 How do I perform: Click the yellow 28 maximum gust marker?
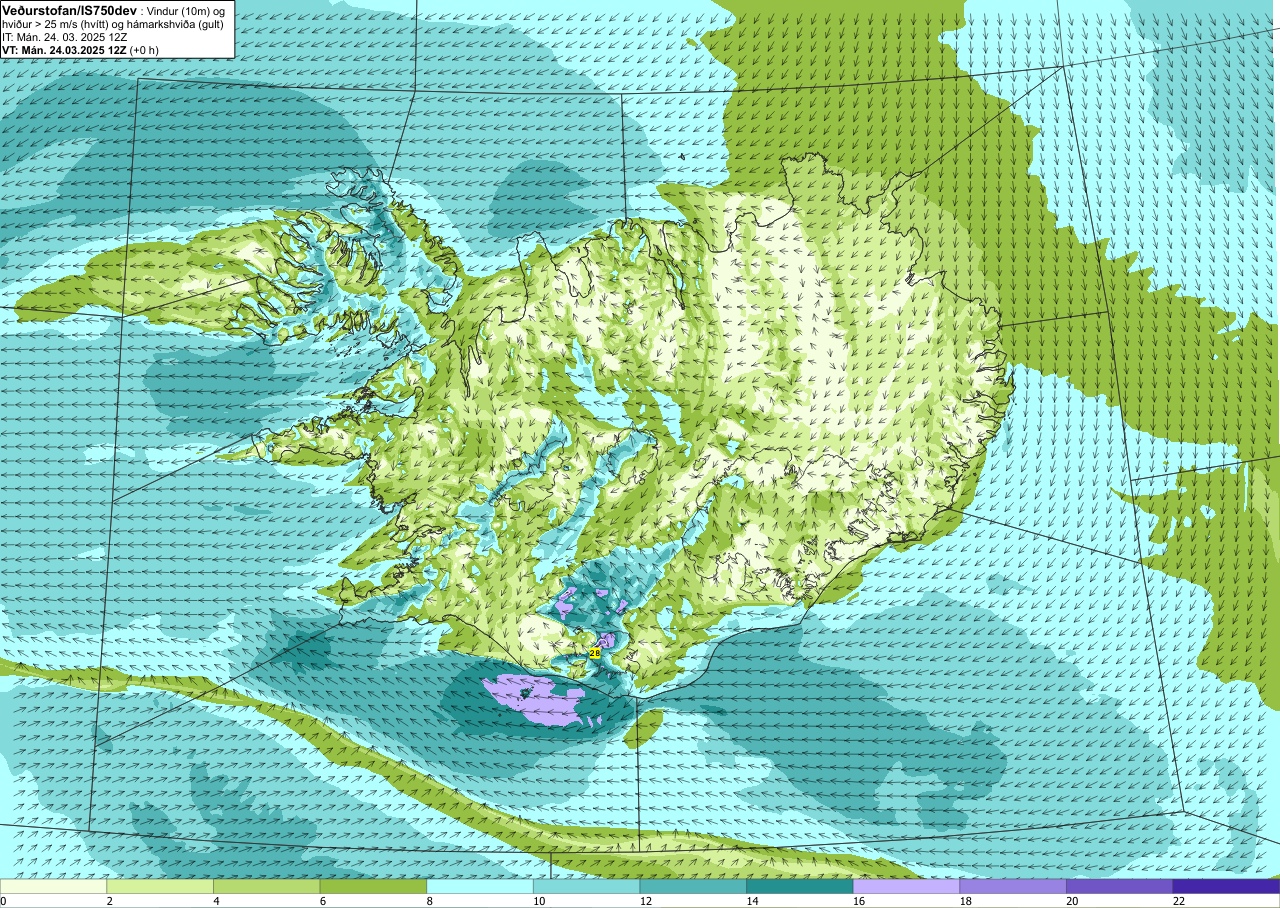tap(595, 653)
